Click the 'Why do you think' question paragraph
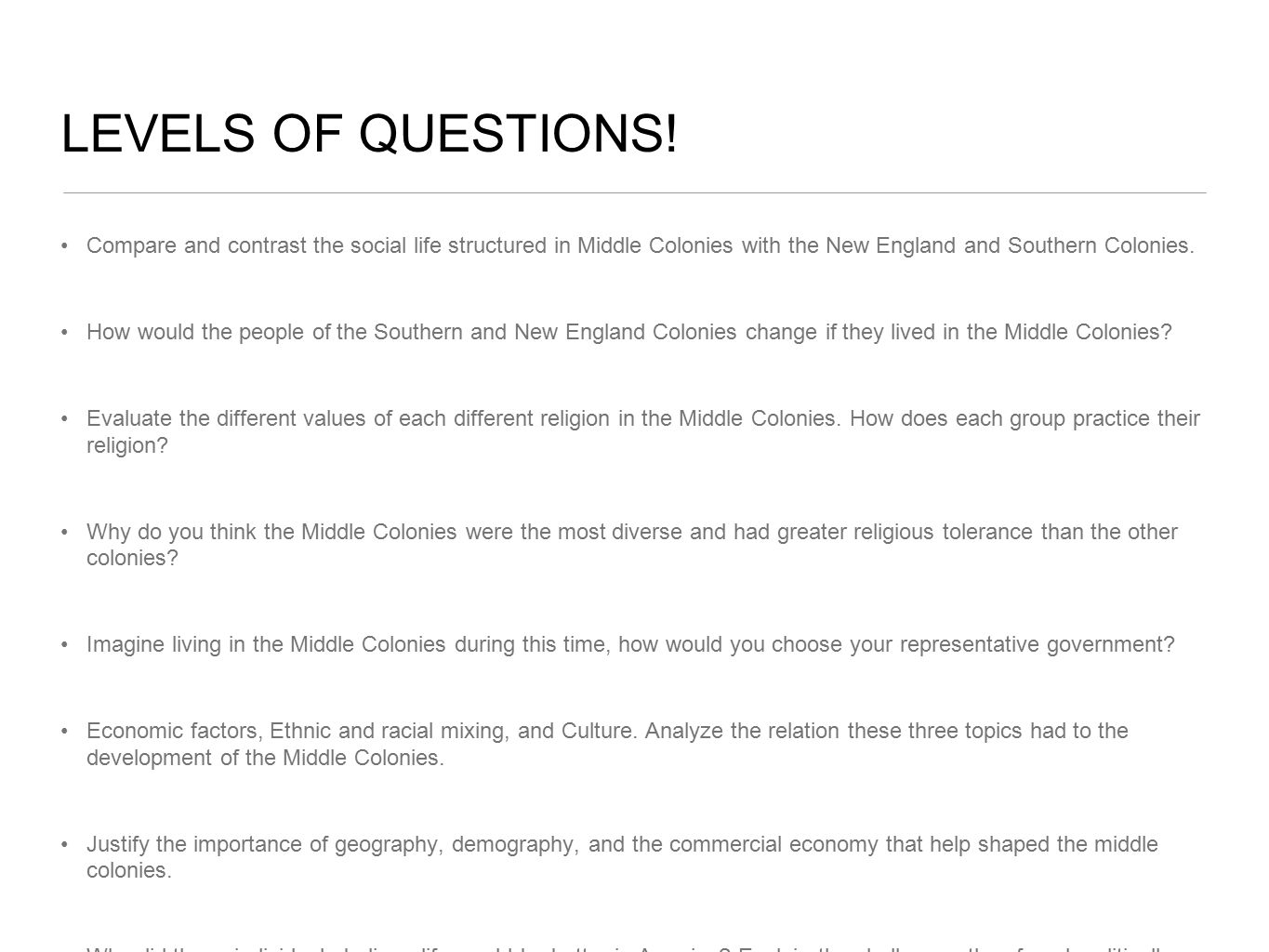 632,545
